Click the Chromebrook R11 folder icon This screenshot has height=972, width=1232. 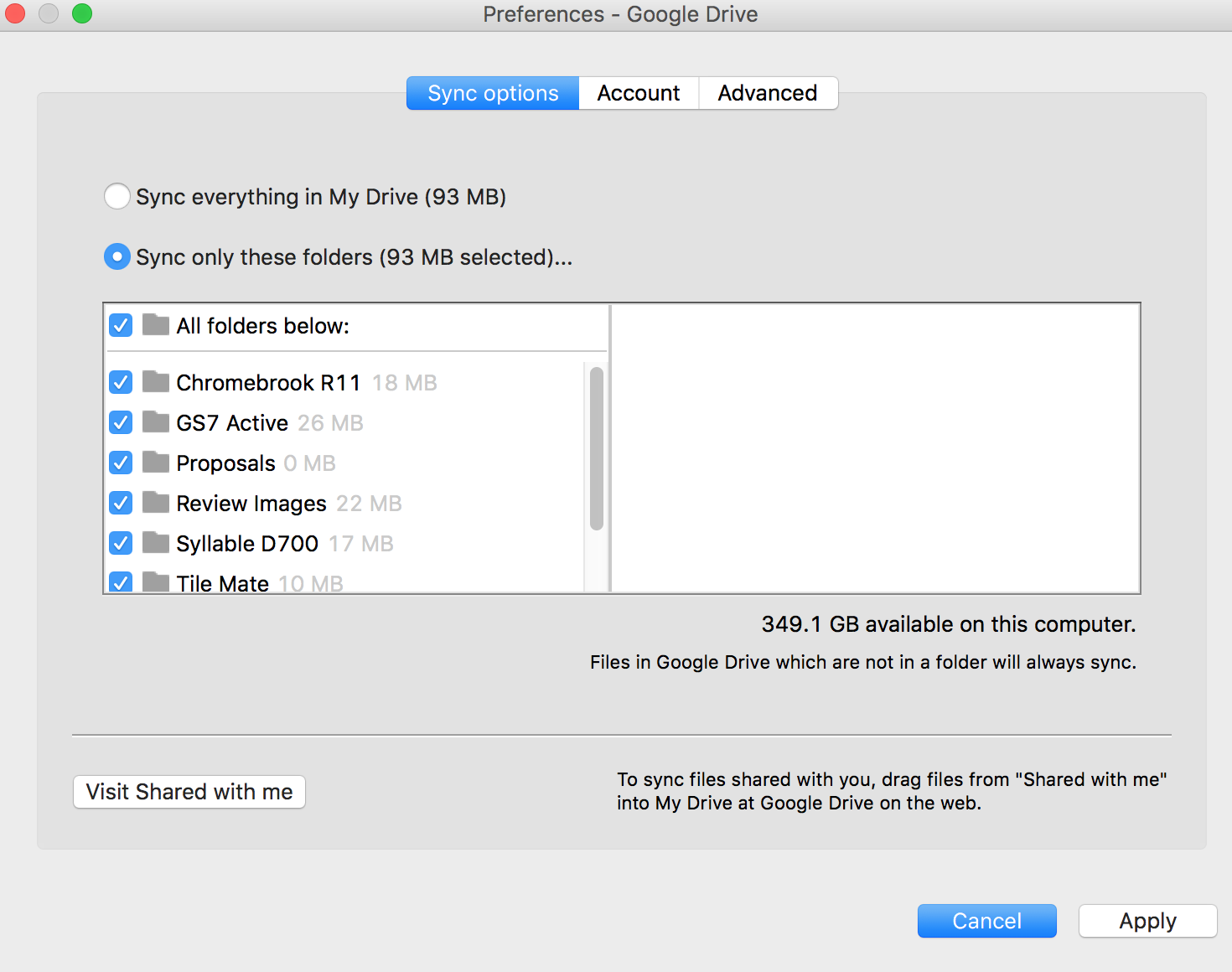(x=156, y=381)
